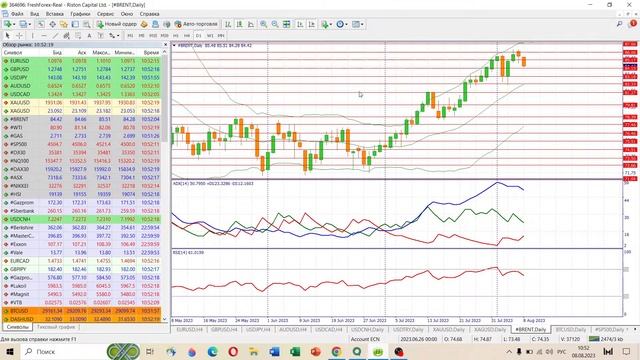Switch timeframe to M15
The height and width of the screenshot is (360, 640).
tap(153, 36)
